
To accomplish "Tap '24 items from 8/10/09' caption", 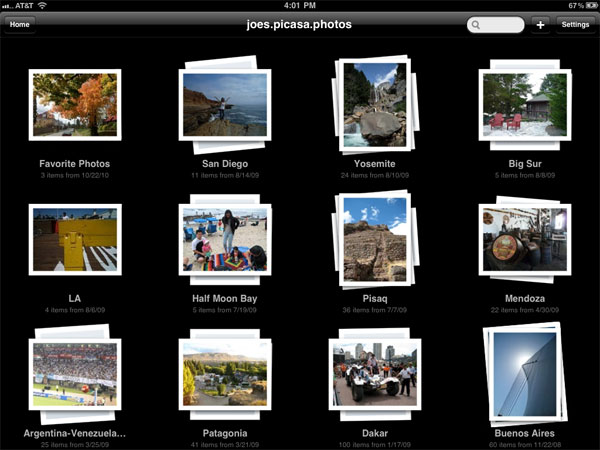I will (375, 175).
